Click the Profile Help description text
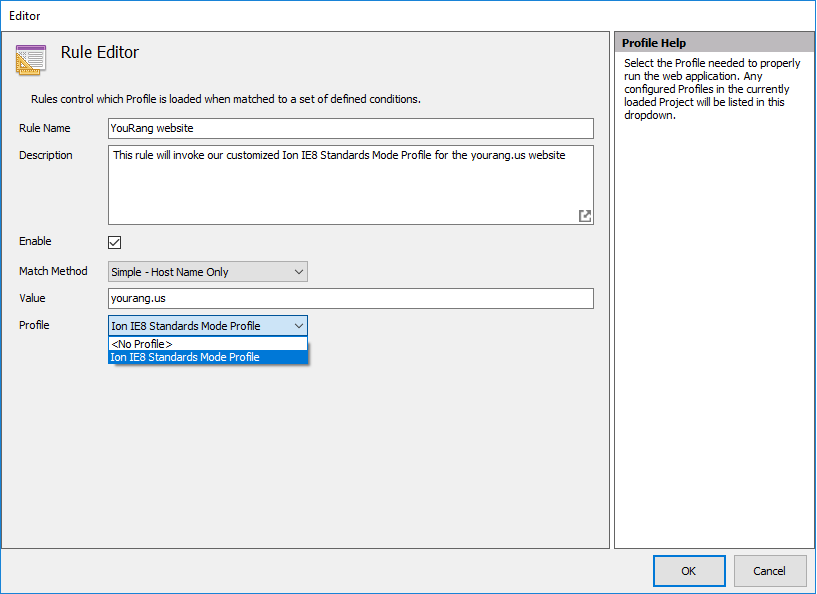Image resolution: width=817 pixels, height=594 pixels. (x=712, y=89)
